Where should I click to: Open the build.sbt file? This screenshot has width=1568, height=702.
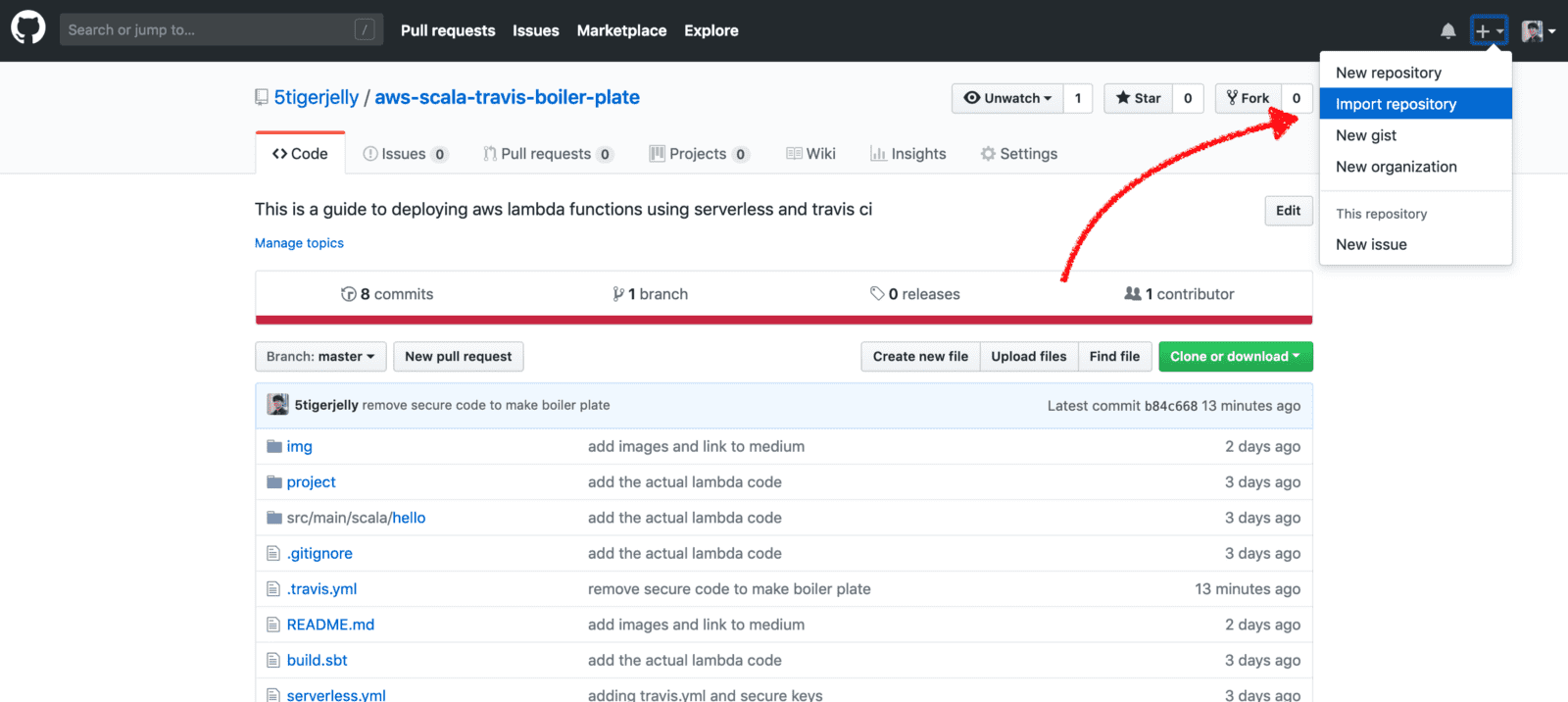[x=317, y=661]
